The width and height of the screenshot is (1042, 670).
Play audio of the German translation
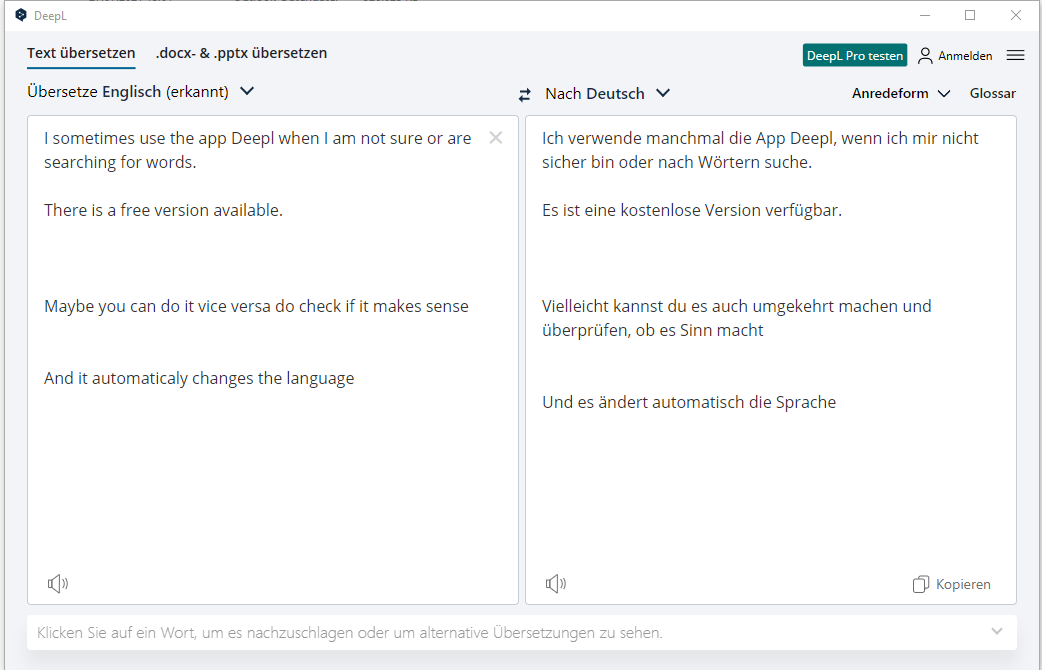click(556, 584)
